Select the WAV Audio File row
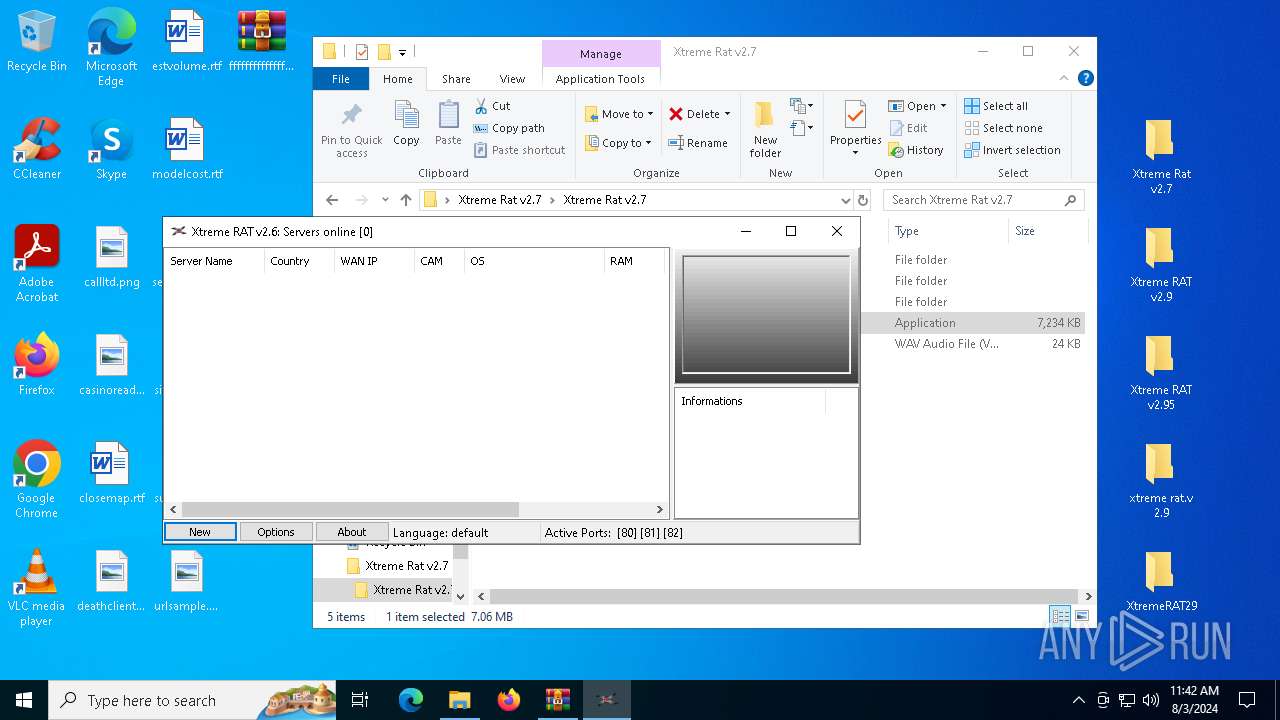1280x720 pixels. tap(974, 344)
